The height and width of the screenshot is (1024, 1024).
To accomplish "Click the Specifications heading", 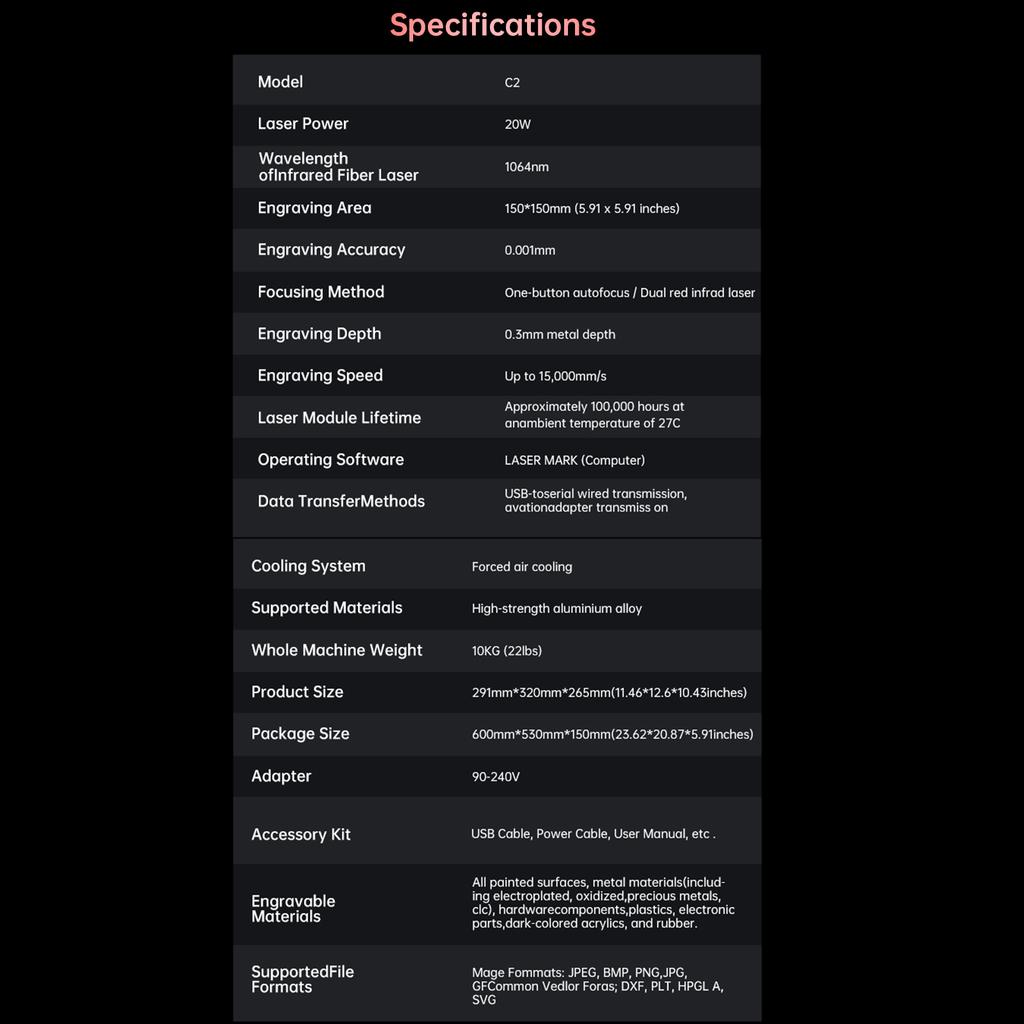I will pyautogui.click(x=492, y=25).
